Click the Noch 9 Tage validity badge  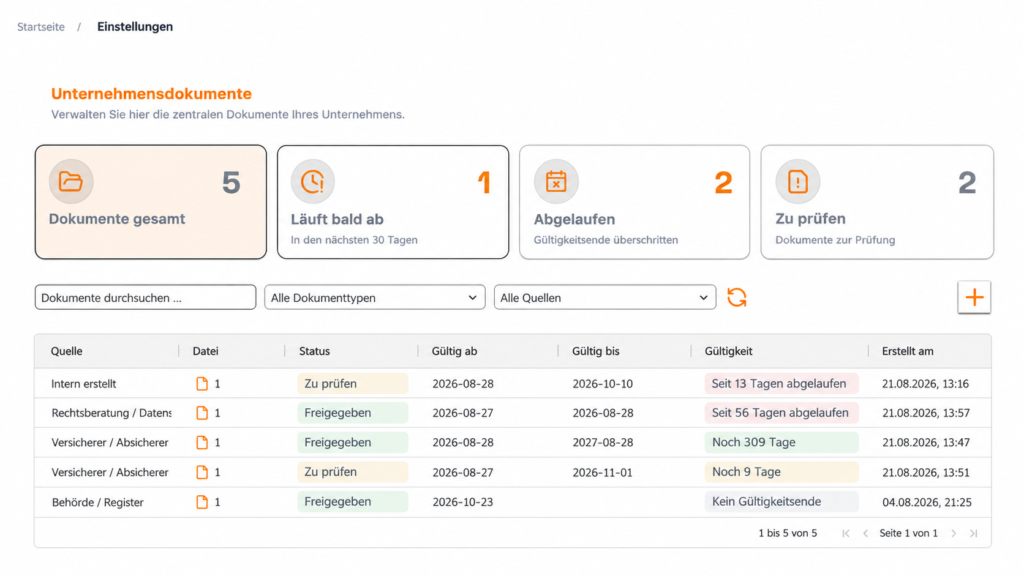coord(781,472)
